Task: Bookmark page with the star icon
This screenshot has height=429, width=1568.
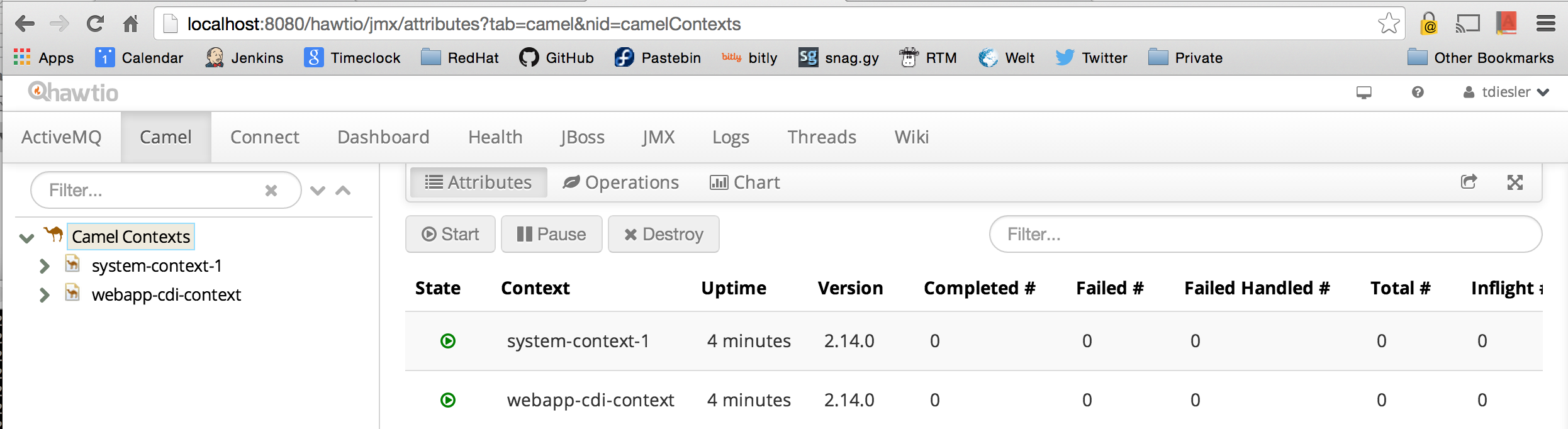Action: click(1388, 24)
